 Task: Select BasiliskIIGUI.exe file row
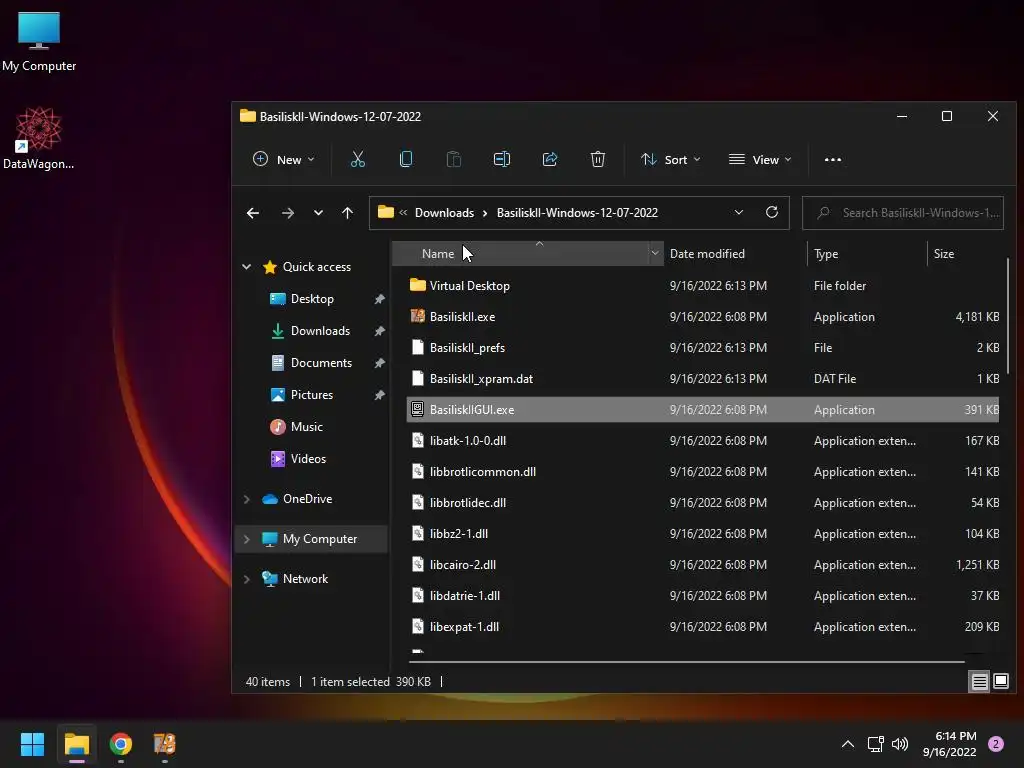(x=703, y=409)
